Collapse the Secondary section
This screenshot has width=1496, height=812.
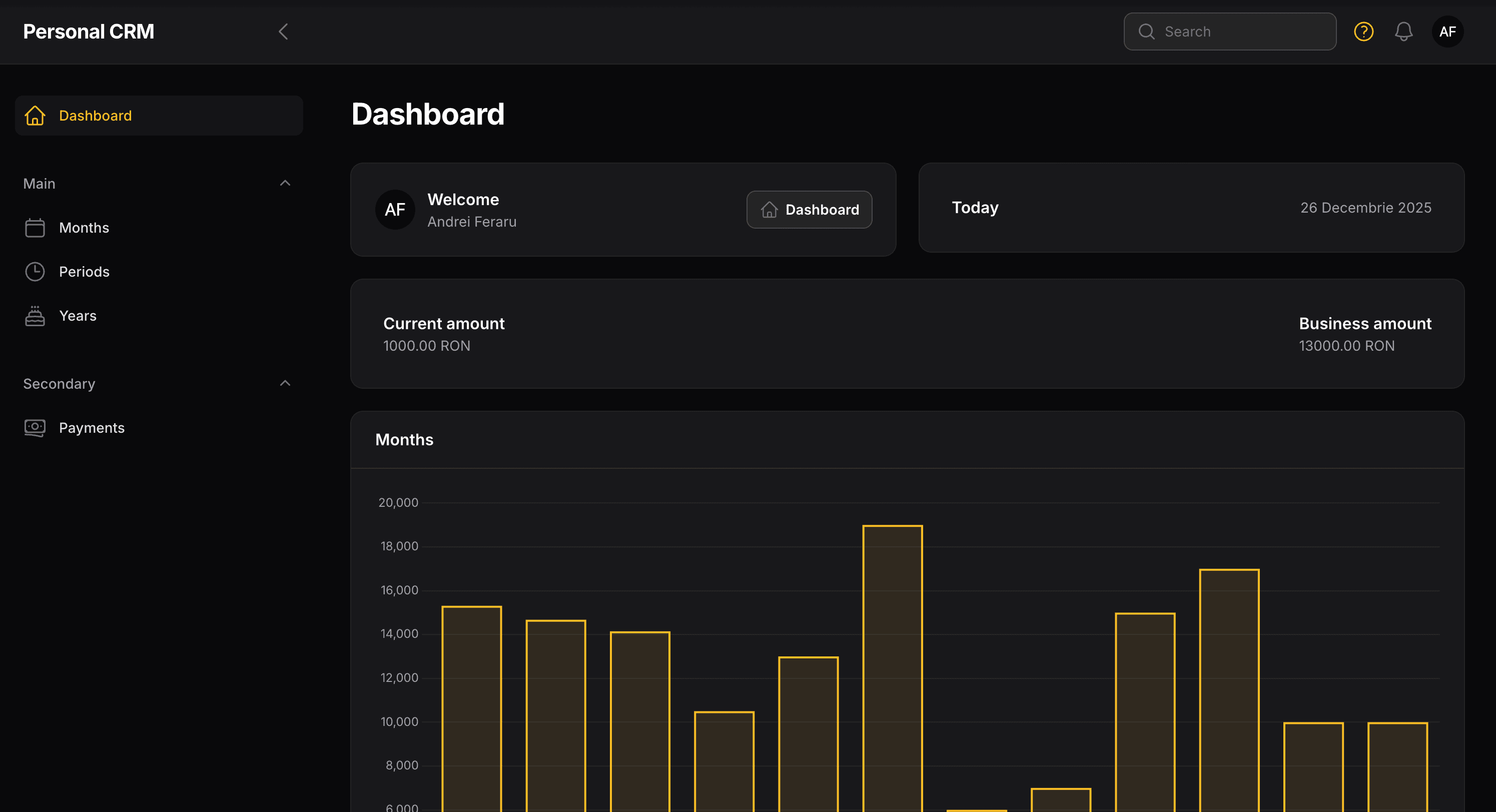[x=285, y=383]
